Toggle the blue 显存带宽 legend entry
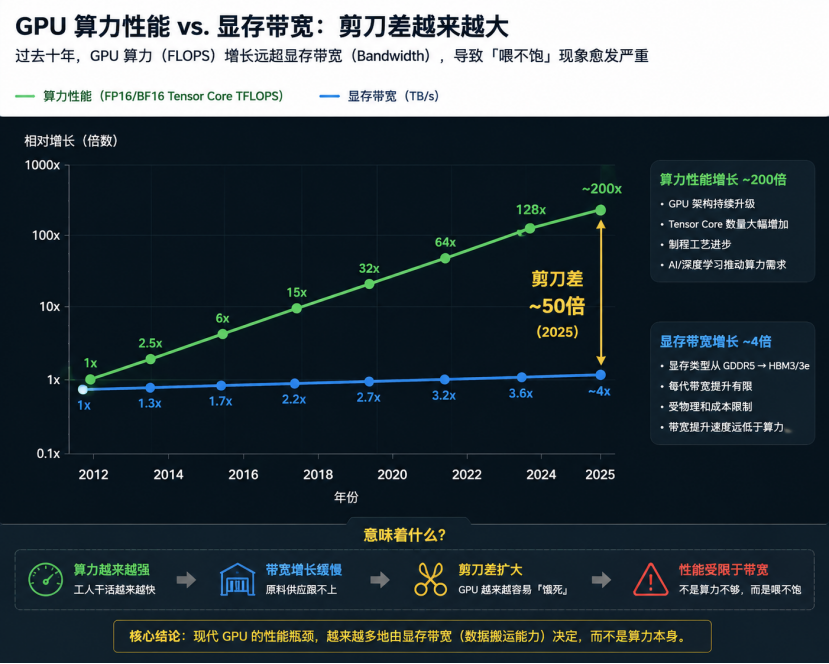The height and width of the screenshot is (664, 829). pyautogui.click(x=379, y=96)
